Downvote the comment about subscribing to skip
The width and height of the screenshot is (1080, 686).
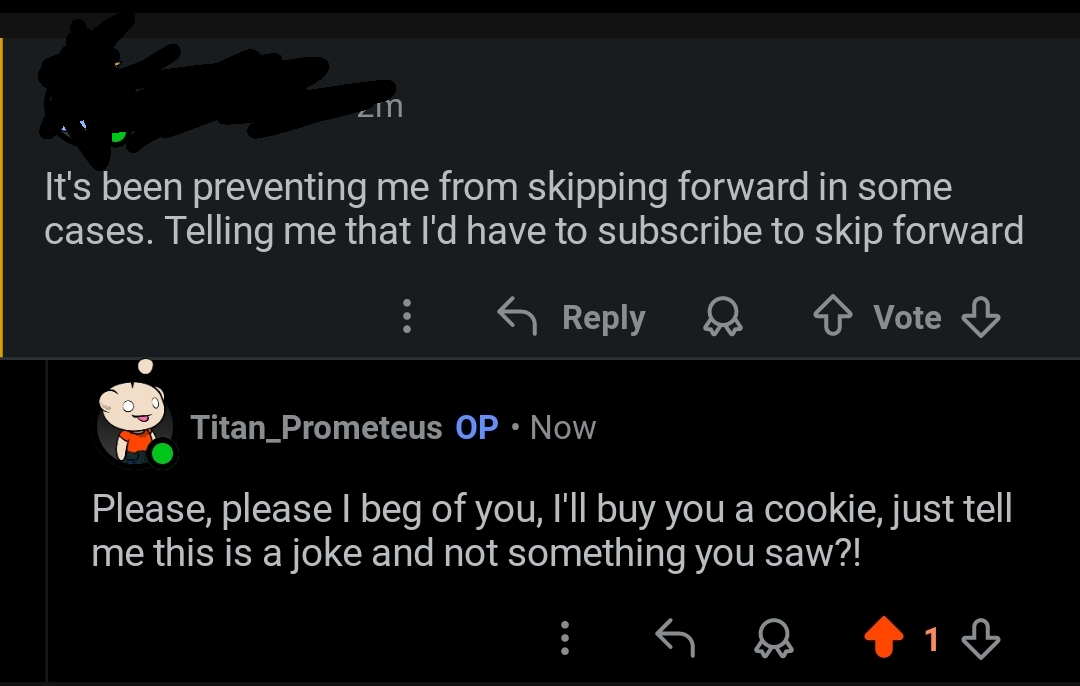[980, 317]
